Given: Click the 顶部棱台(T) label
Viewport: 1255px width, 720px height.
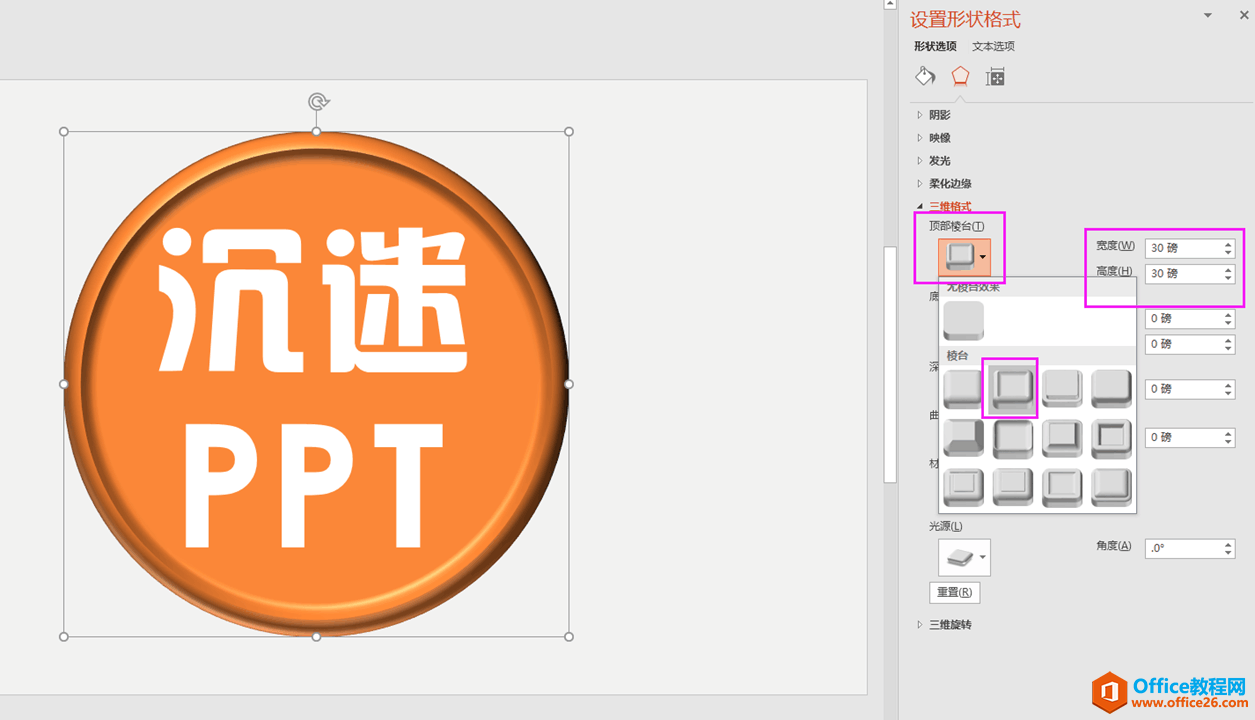Looking at the screenshot, I should [957, 226].
